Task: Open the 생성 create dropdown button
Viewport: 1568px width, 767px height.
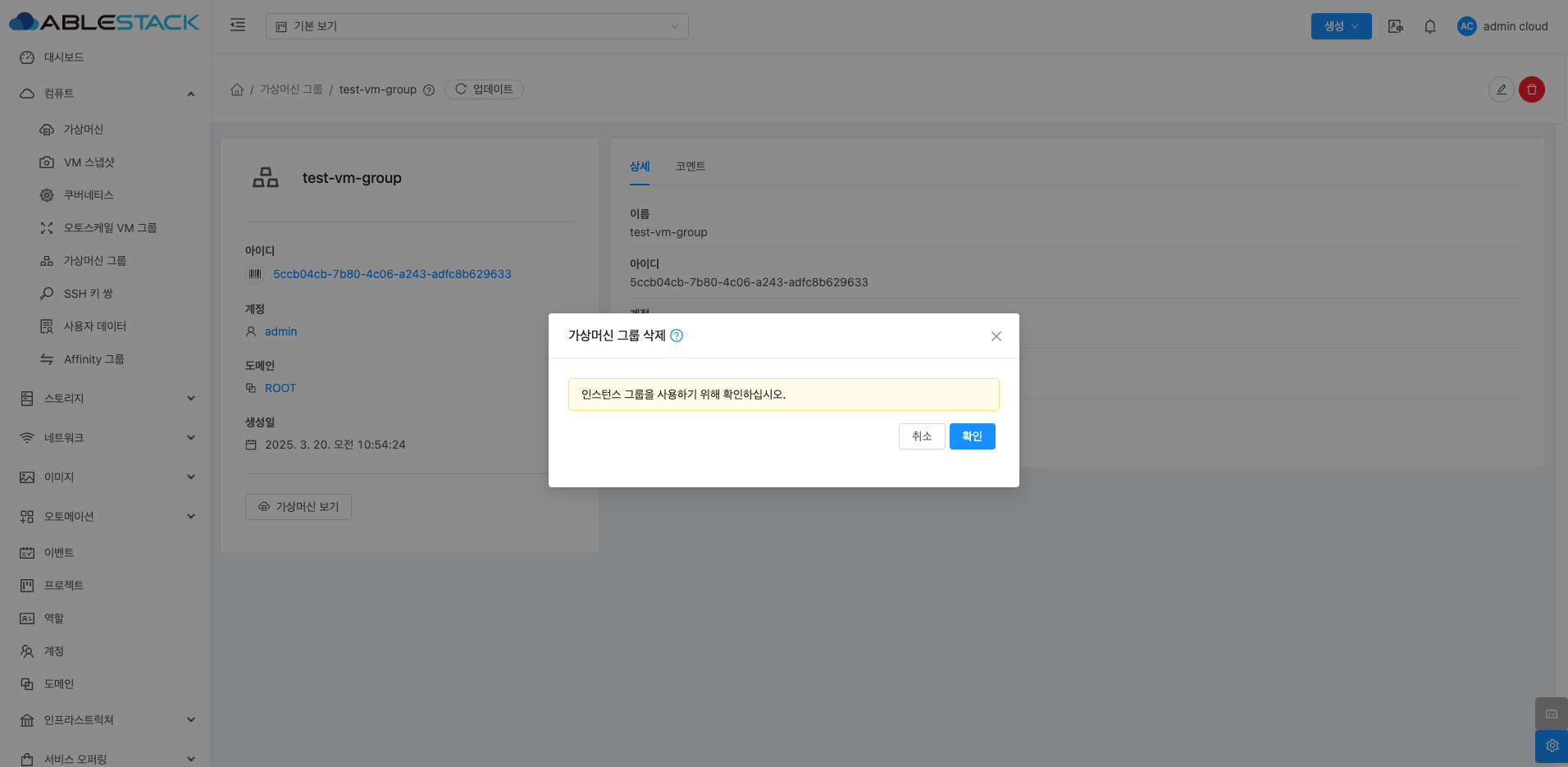Action: (1341, 26)
